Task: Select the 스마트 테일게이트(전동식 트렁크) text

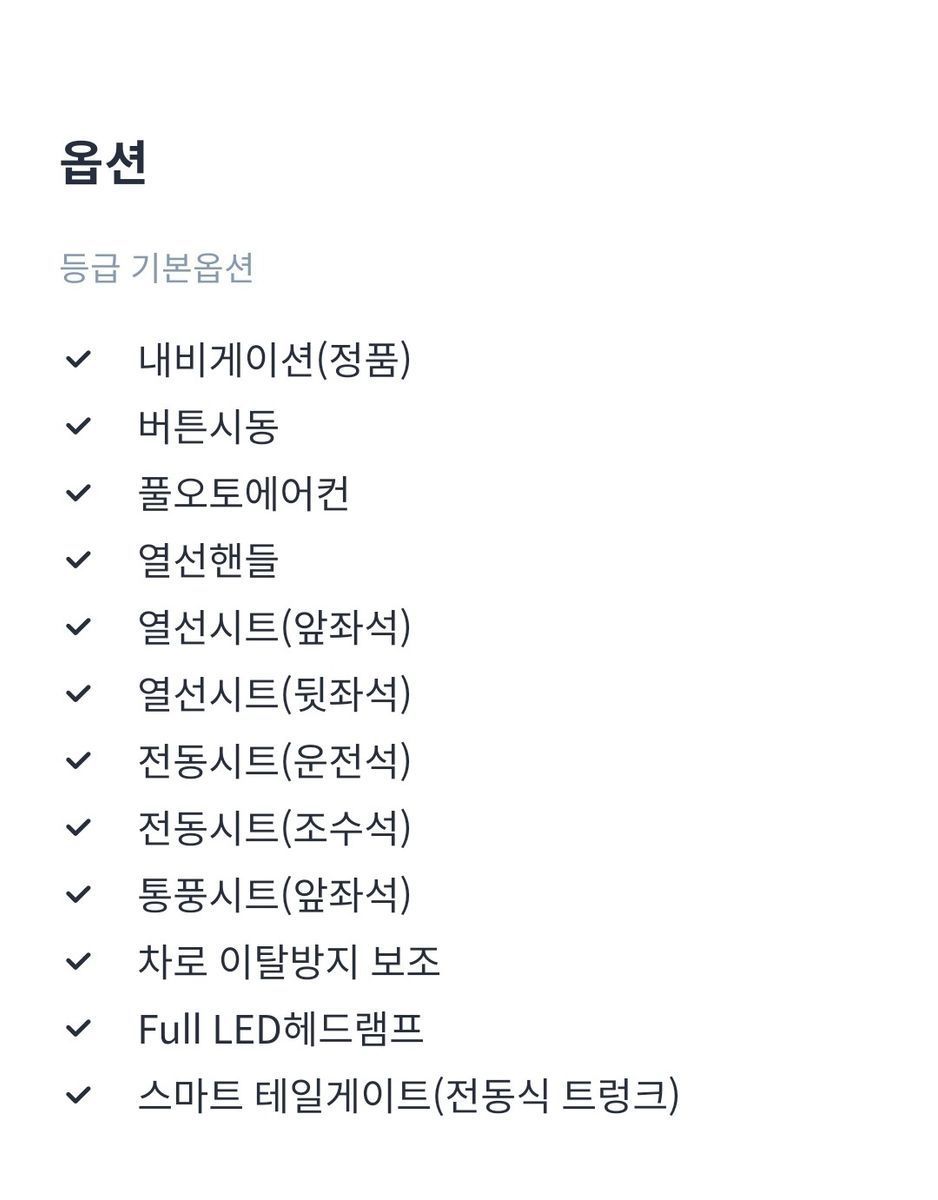Action: (408, 1096)
